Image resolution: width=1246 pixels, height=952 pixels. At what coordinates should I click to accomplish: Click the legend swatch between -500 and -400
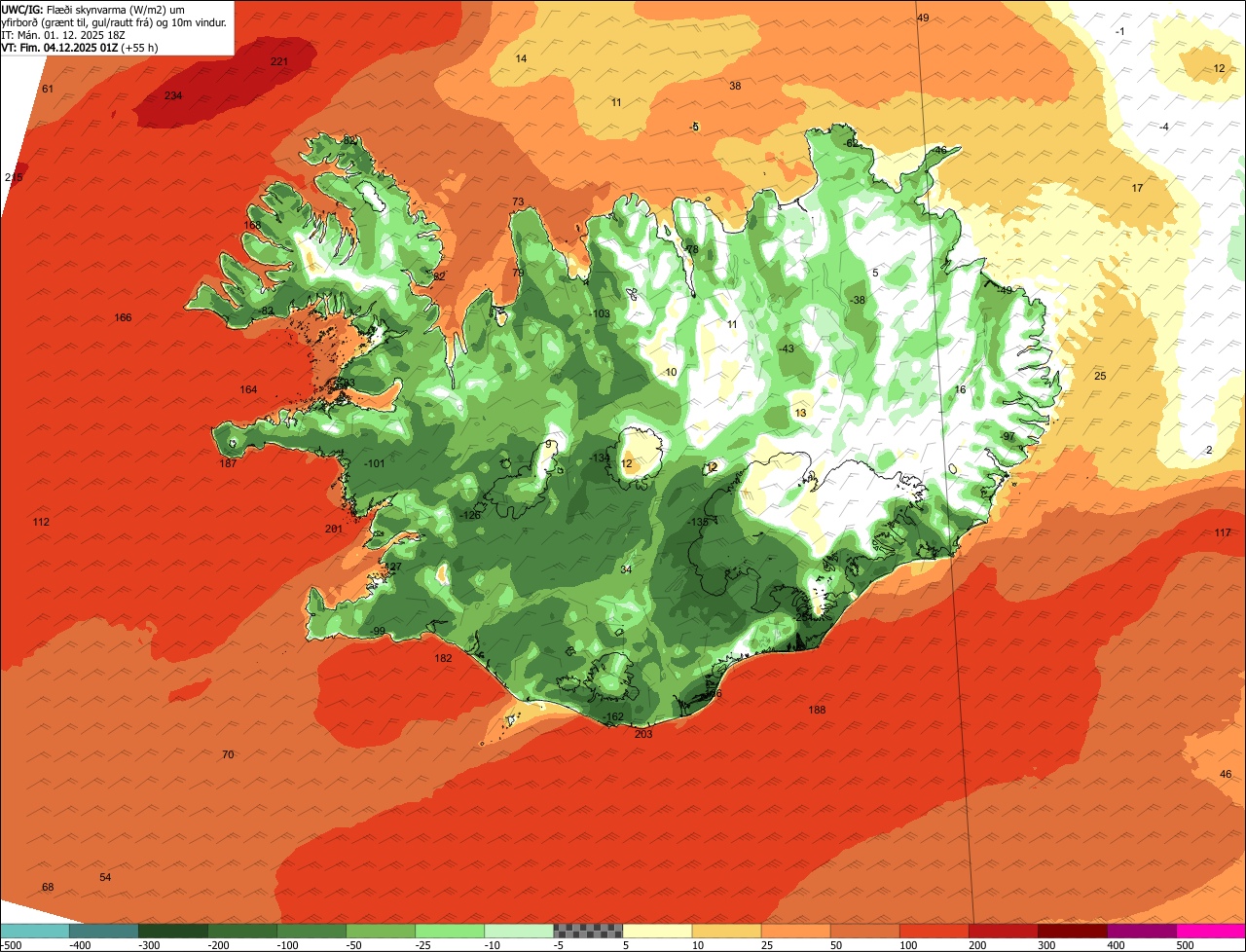coord(34,931)
